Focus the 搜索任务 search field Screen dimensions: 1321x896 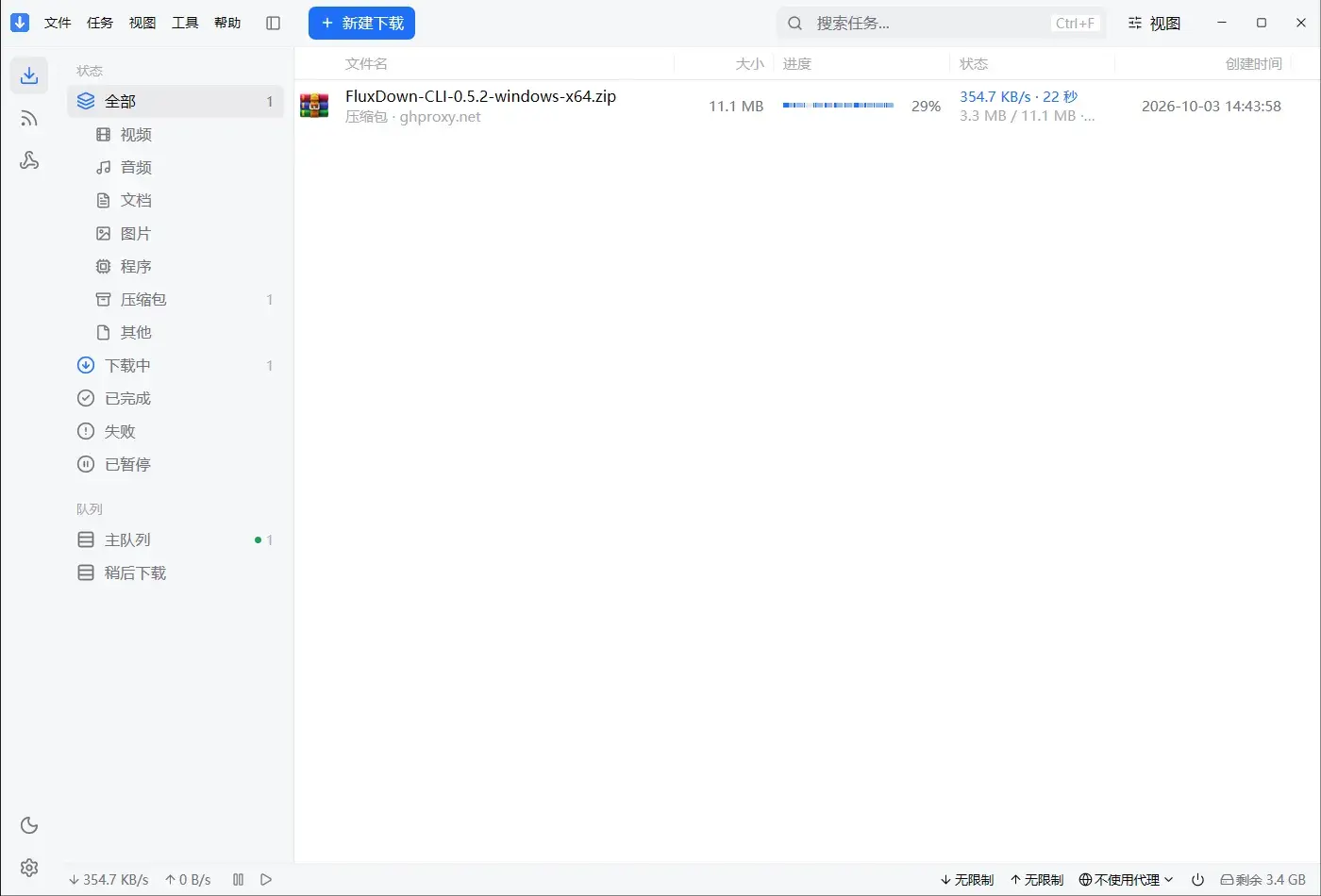pos(942,23)
